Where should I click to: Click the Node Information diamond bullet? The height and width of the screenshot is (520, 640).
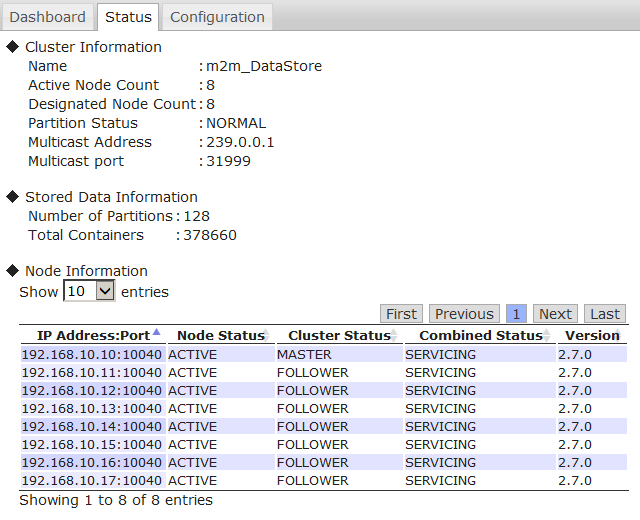pyautogui.click(x=13, y=271)
